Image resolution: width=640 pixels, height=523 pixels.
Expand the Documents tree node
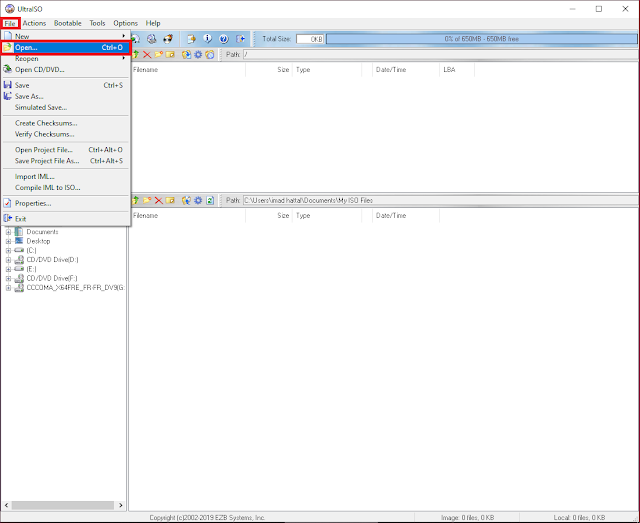[x=8, y=232]
